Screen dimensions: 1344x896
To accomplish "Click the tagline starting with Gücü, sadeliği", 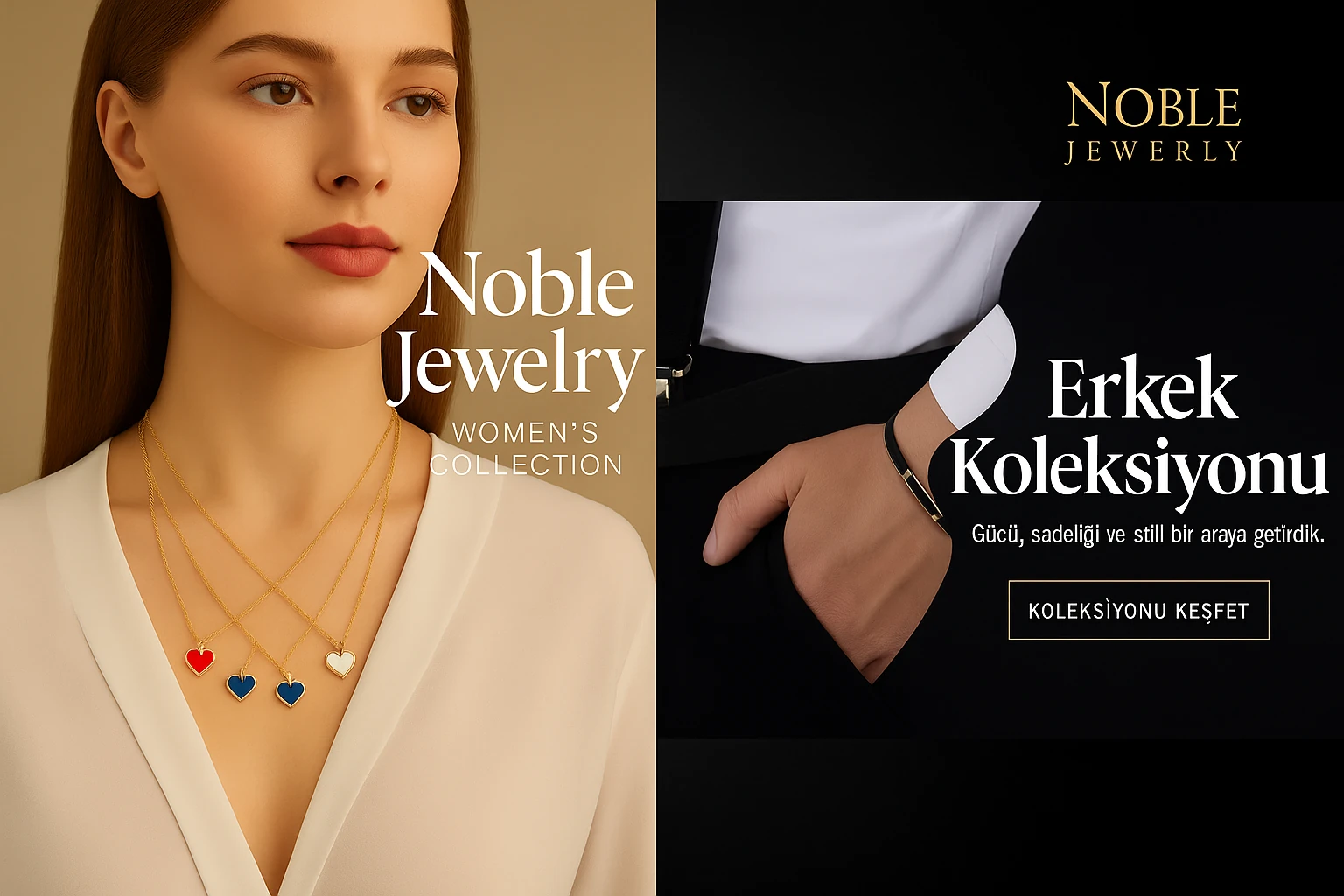I will [x=1148, y=534].
